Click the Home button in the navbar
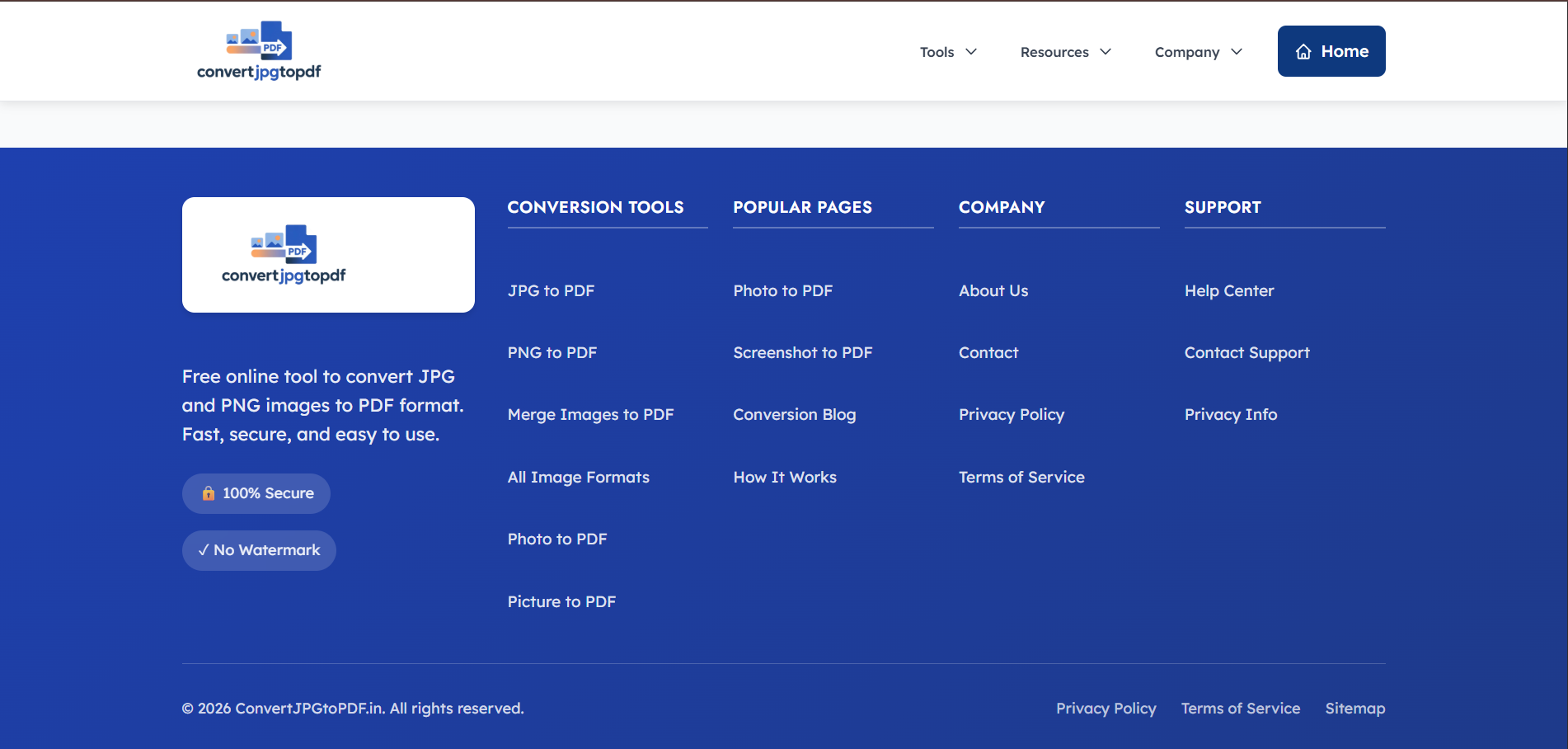This screenshot has height=749, width=1568. tap(1331, 50)
